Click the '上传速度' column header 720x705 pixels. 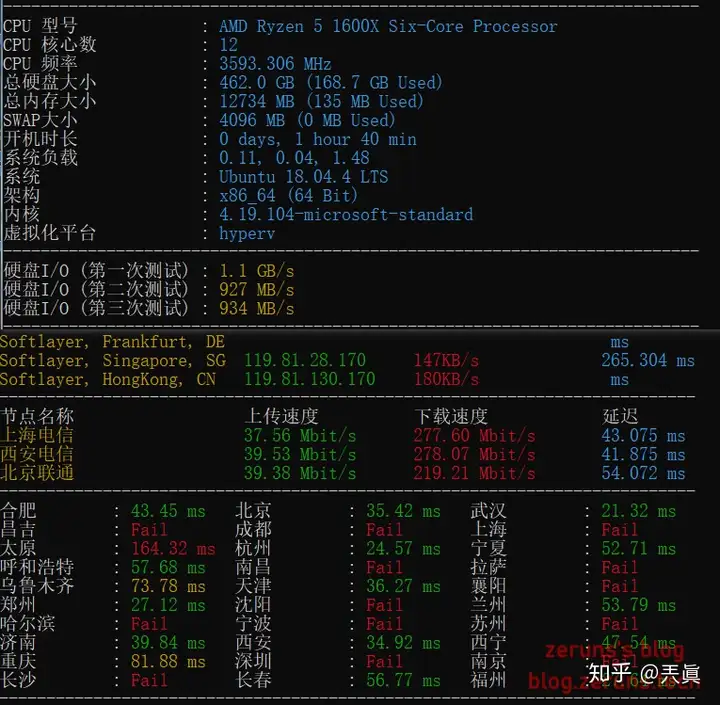[281, 417]
